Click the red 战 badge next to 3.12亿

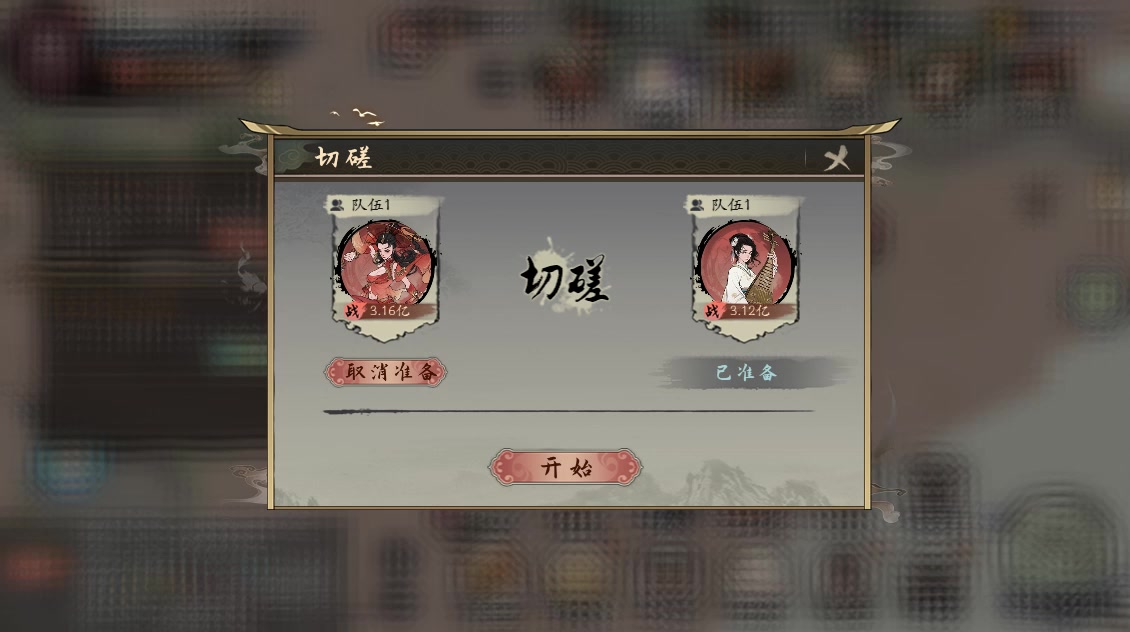click(712, 311)
